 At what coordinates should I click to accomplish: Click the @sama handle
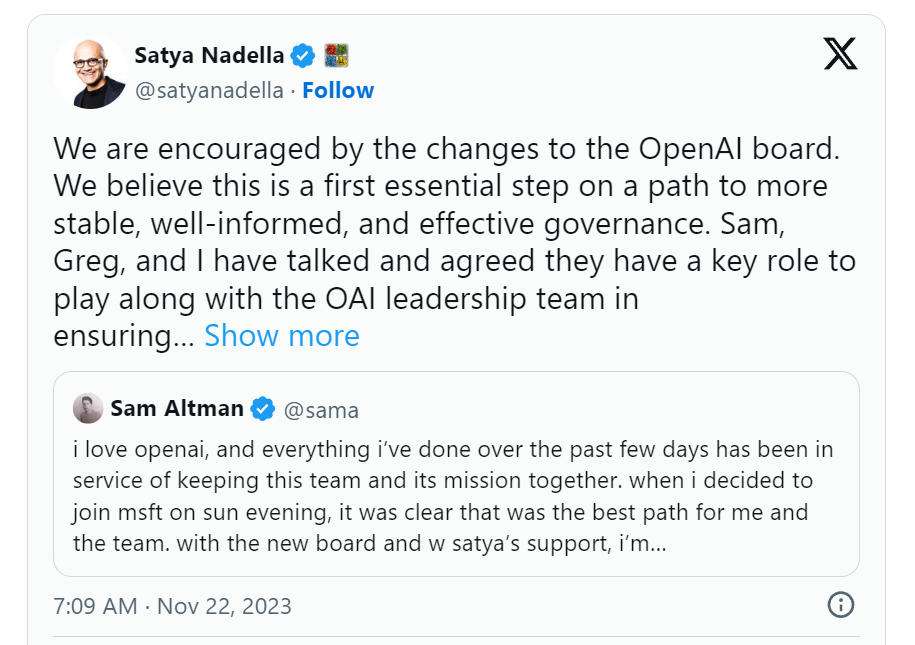[322, 410]
